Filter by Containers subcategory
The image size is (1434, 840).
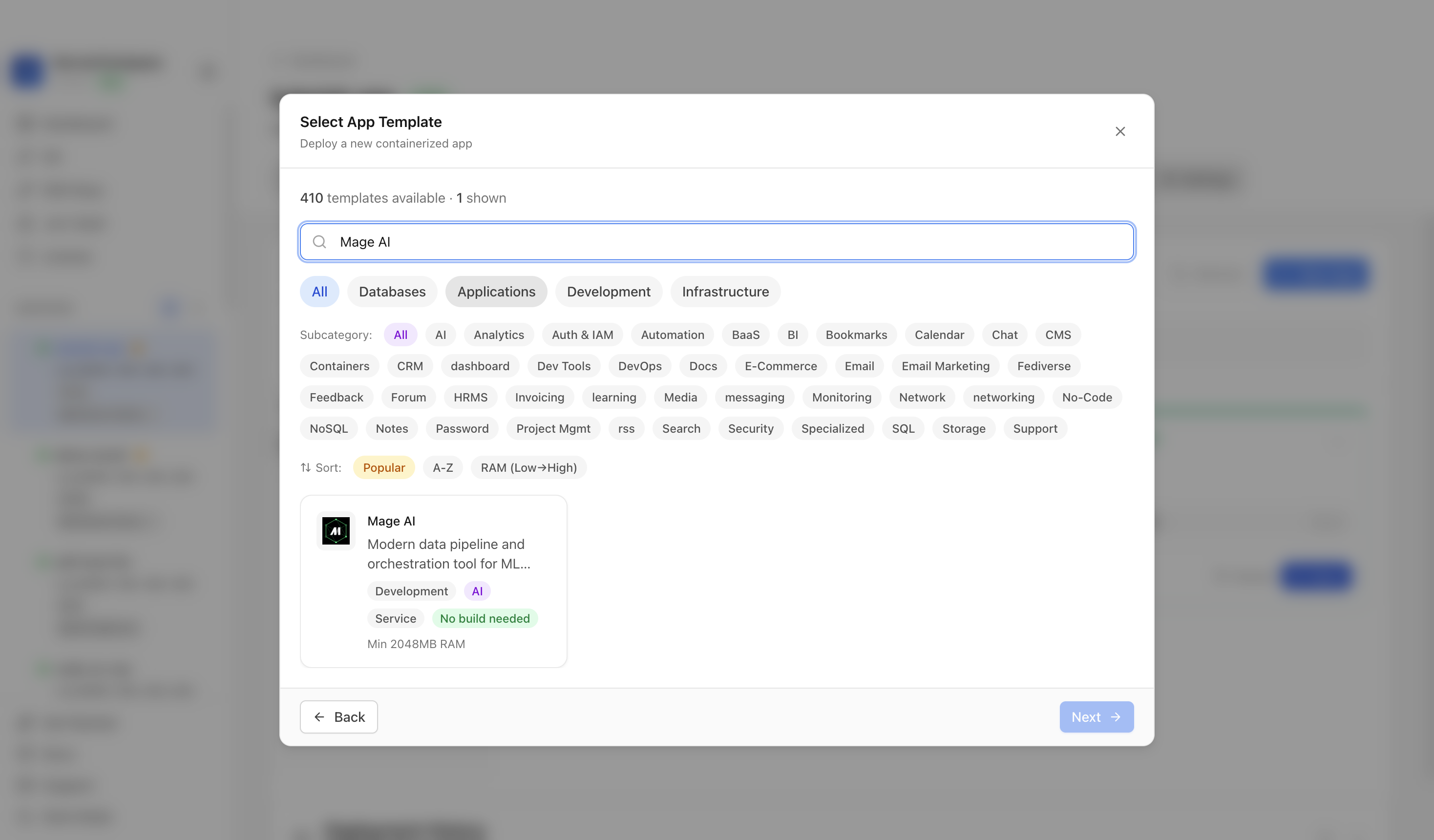point(339,366)
